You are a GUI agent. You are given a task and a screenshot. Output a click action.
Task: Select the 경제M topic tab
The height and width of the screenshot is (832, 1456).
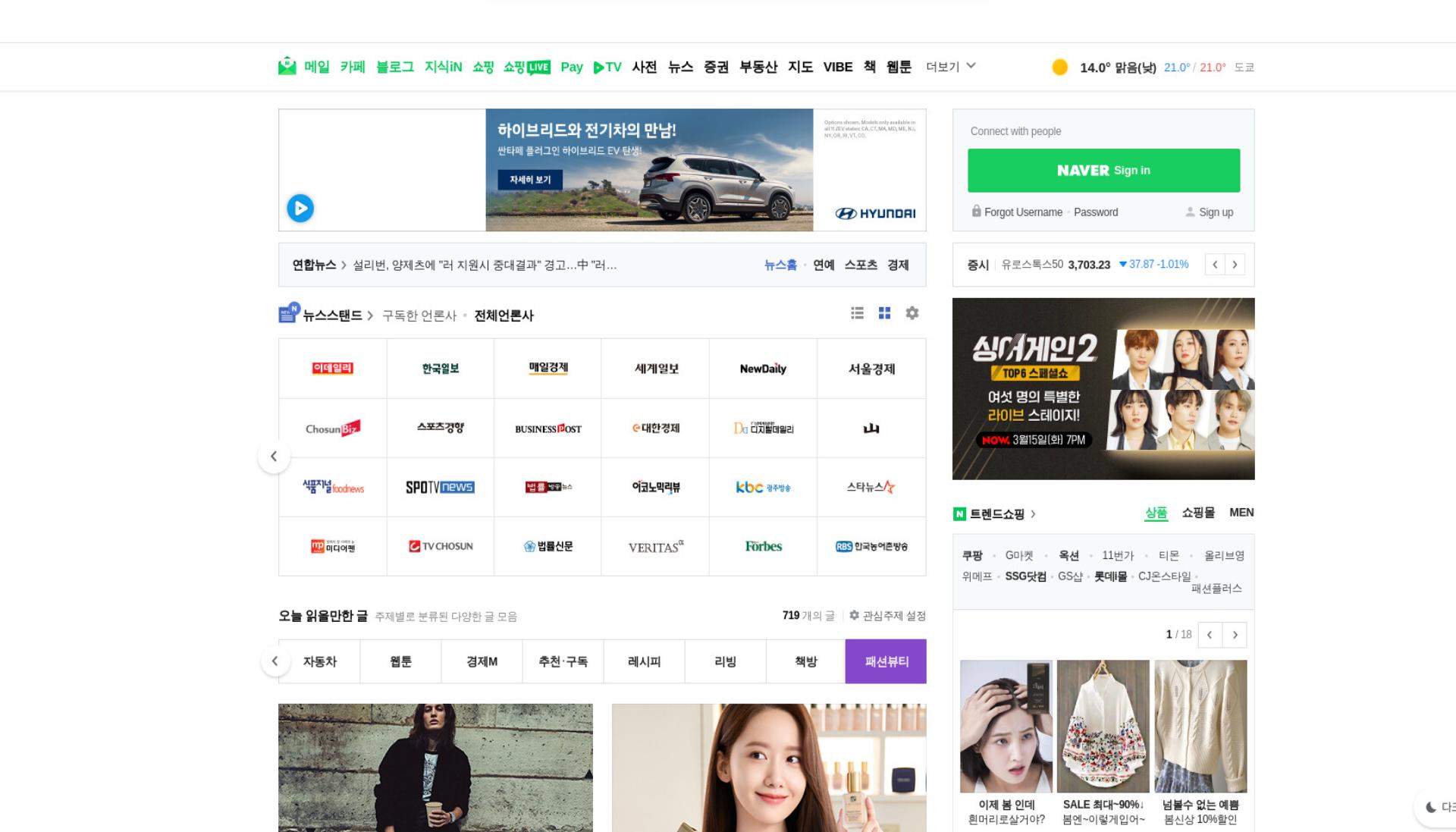(482, 661)
